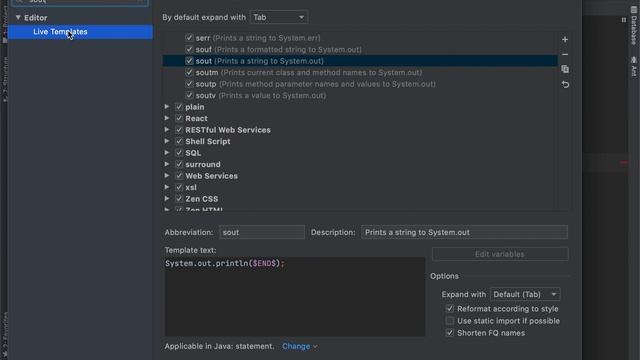Select the RESTful Web Services group label
Image resolution: width=640 pixels, height=360 pixels.
point(228,130)
